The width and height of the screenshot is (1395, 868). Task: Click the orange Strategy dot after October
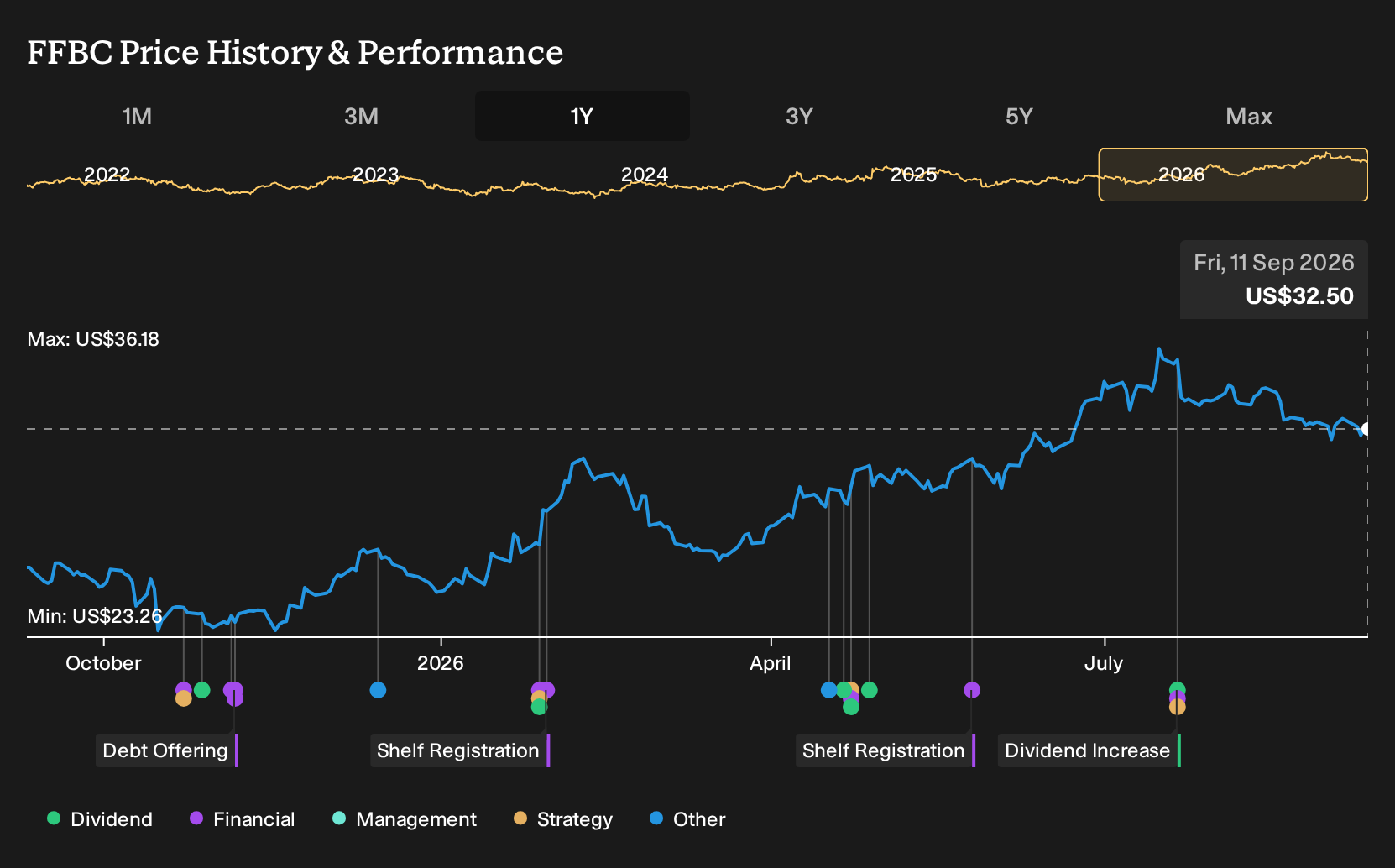184,698
